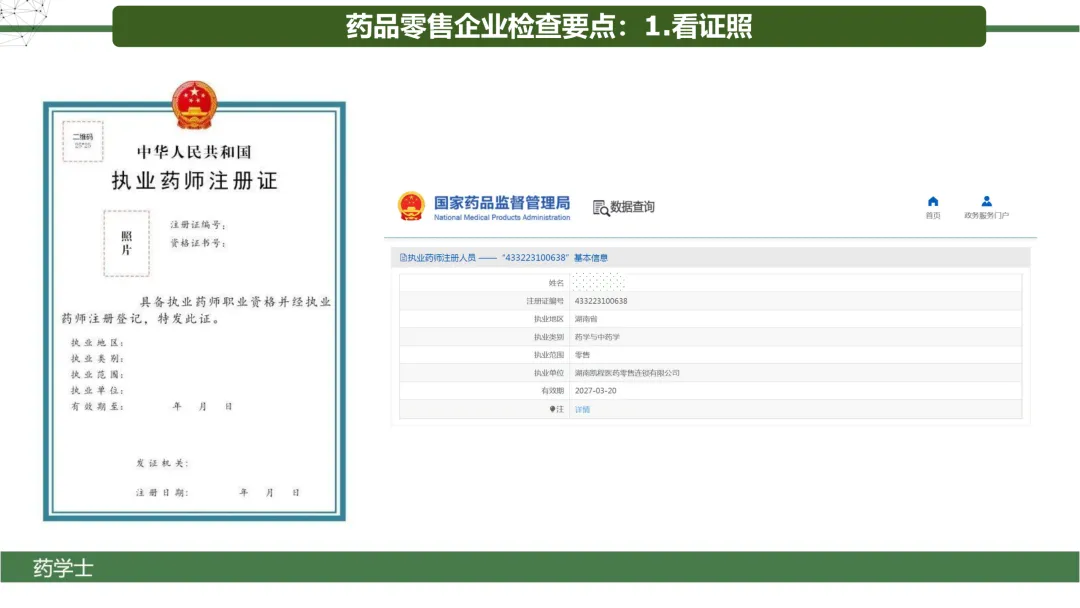Screen dimensions: 1080x608
Task: Click the emblem atop the certificate
Action: pyautogui.click(x=194, y=105)
